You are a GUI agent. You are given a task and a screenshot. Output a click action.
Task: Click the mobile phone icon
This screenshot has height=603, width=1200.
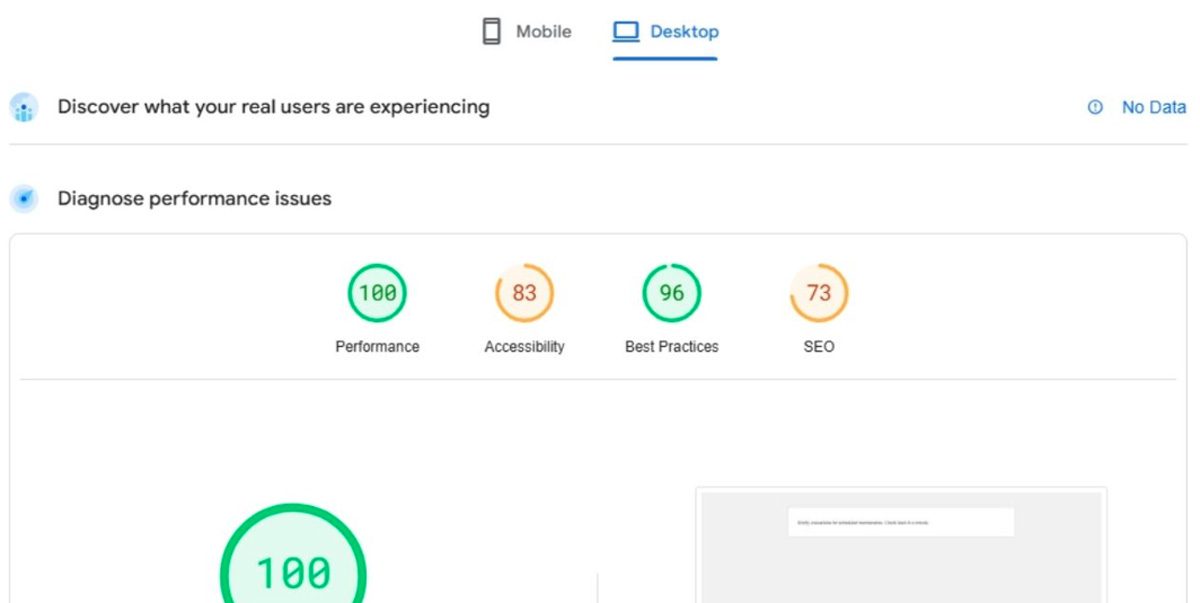coord(491,32)
